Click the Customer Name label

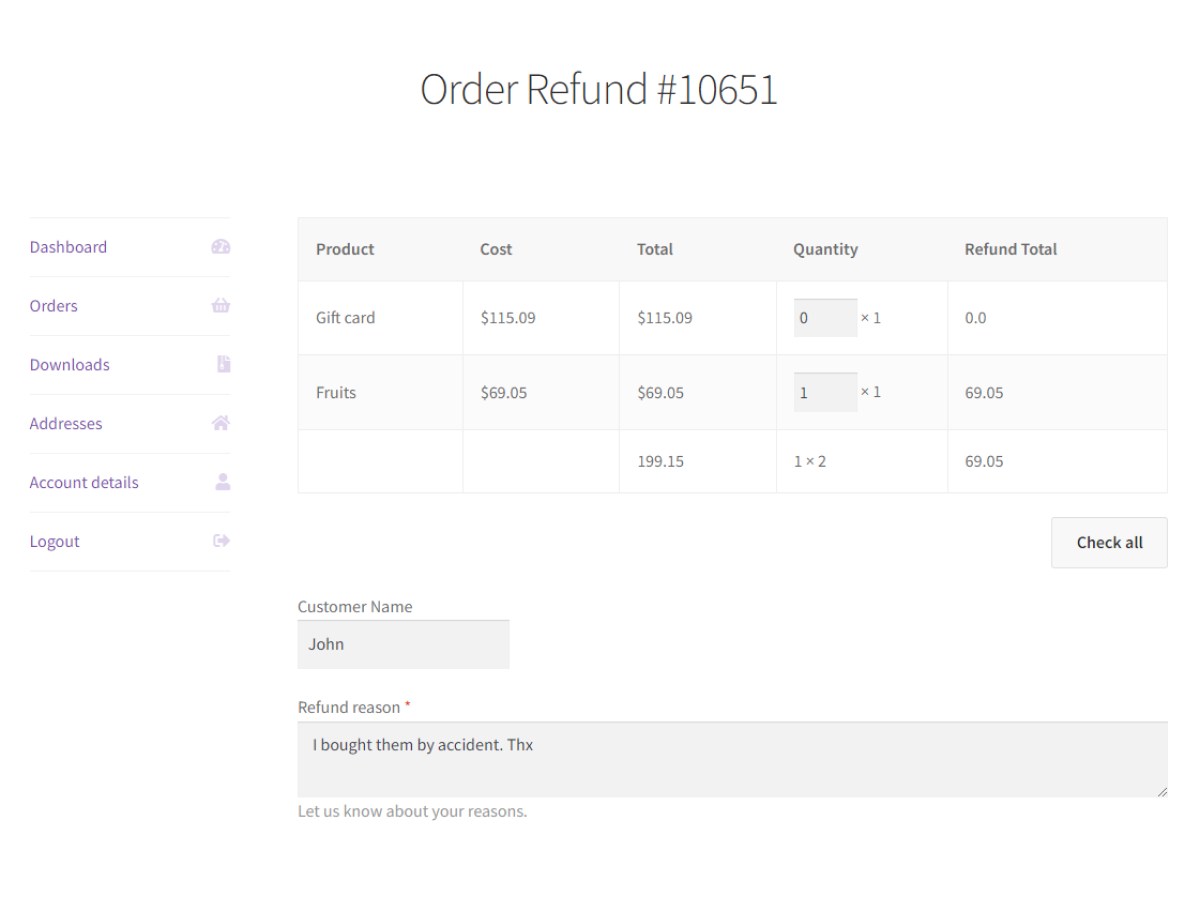355,606
